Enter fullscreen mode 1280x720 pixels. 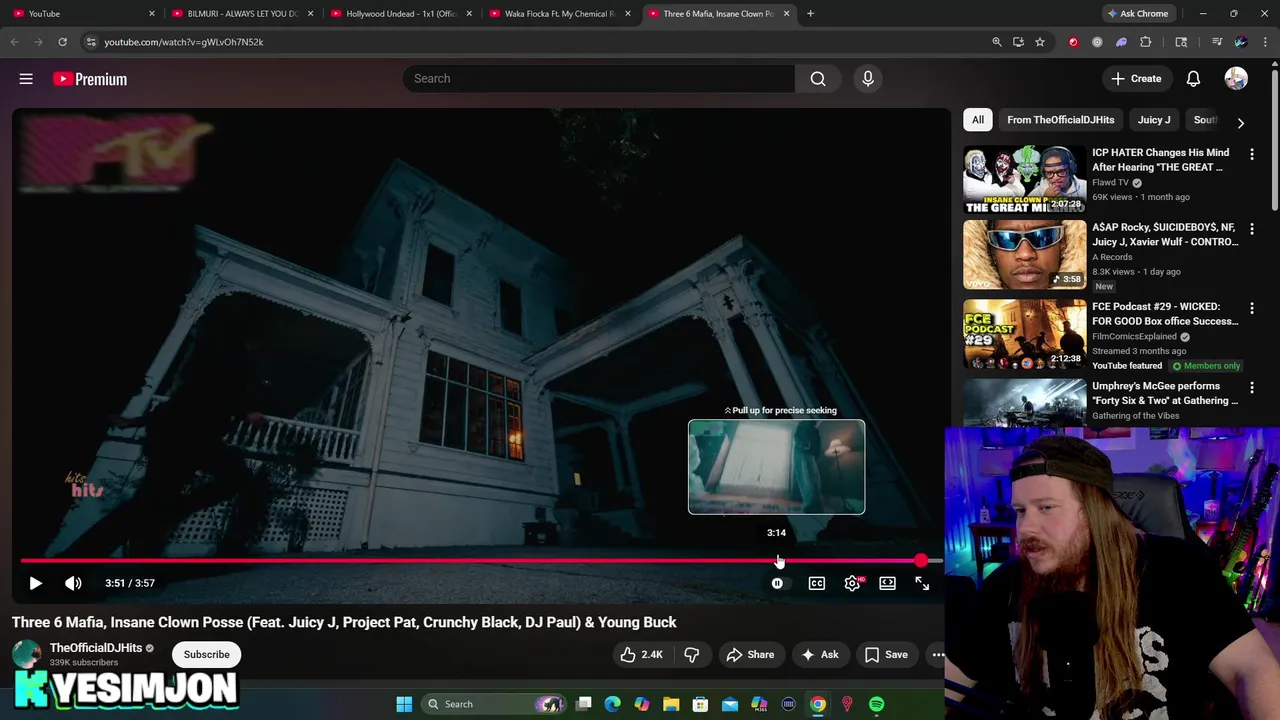922,583
